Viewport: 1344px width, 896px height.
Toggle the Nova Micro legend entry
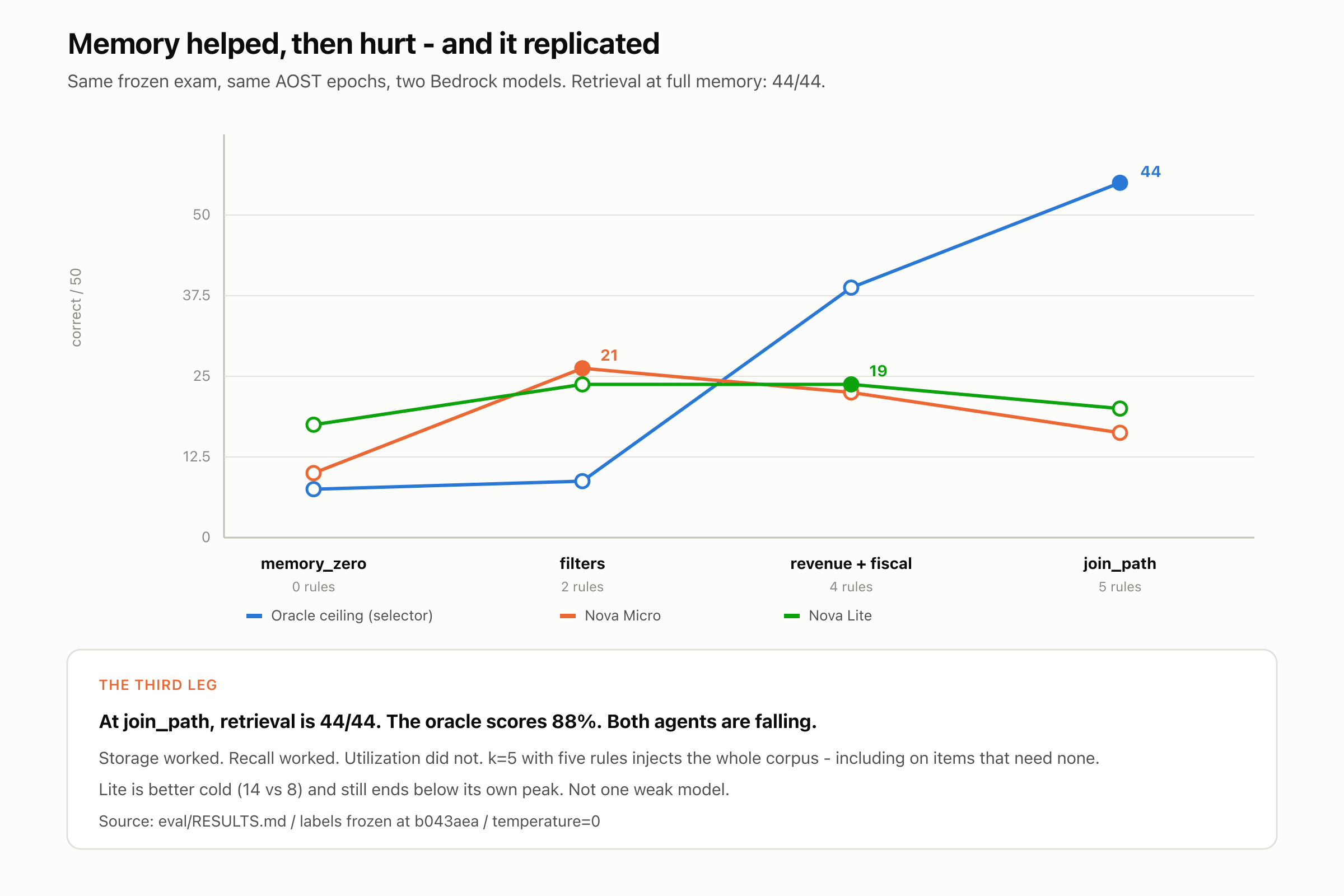tap(610, 615)
